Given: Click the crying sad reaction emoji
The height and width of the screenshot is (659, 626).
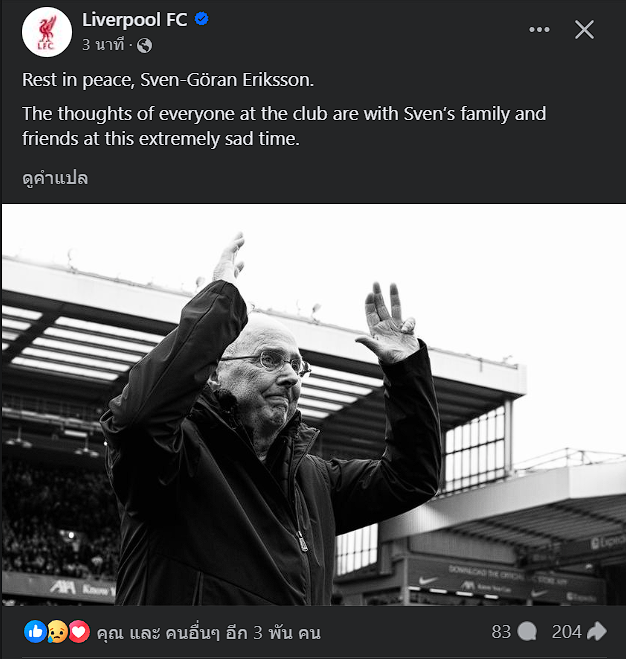Looking at the screenshot, I should click(57, 631).
